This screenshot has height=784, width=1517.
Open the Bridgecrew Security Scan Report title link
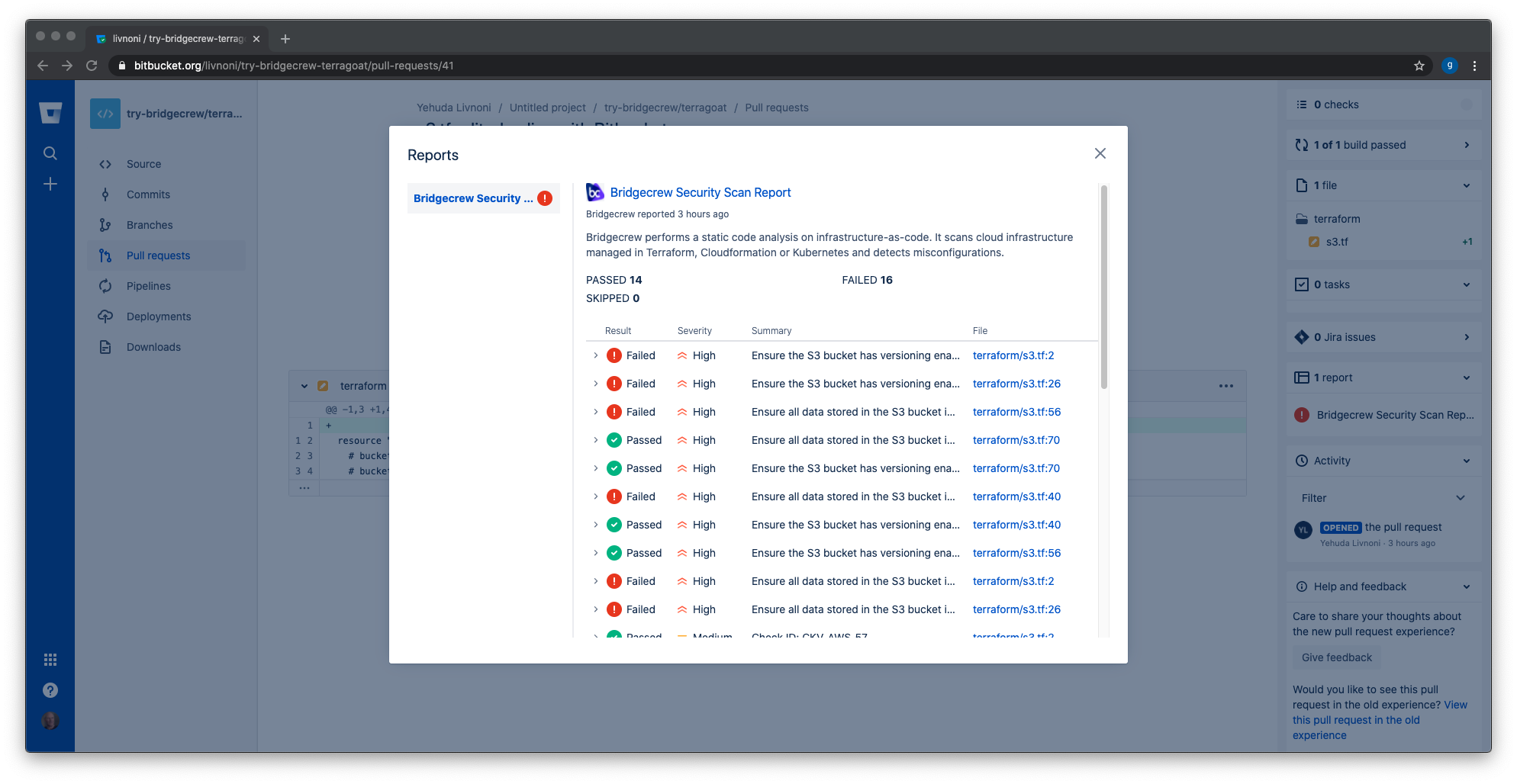[x=701, y=192]
